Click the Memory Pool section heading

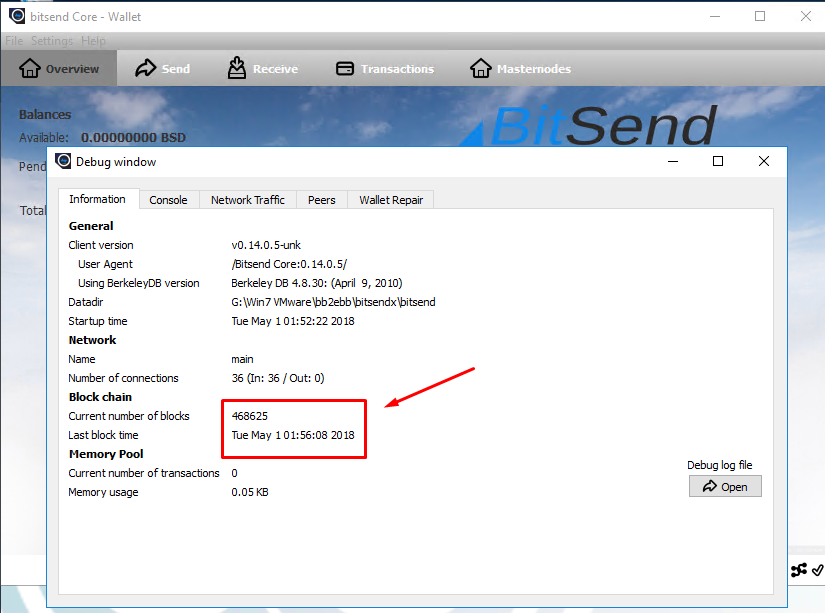click(106, 454)
